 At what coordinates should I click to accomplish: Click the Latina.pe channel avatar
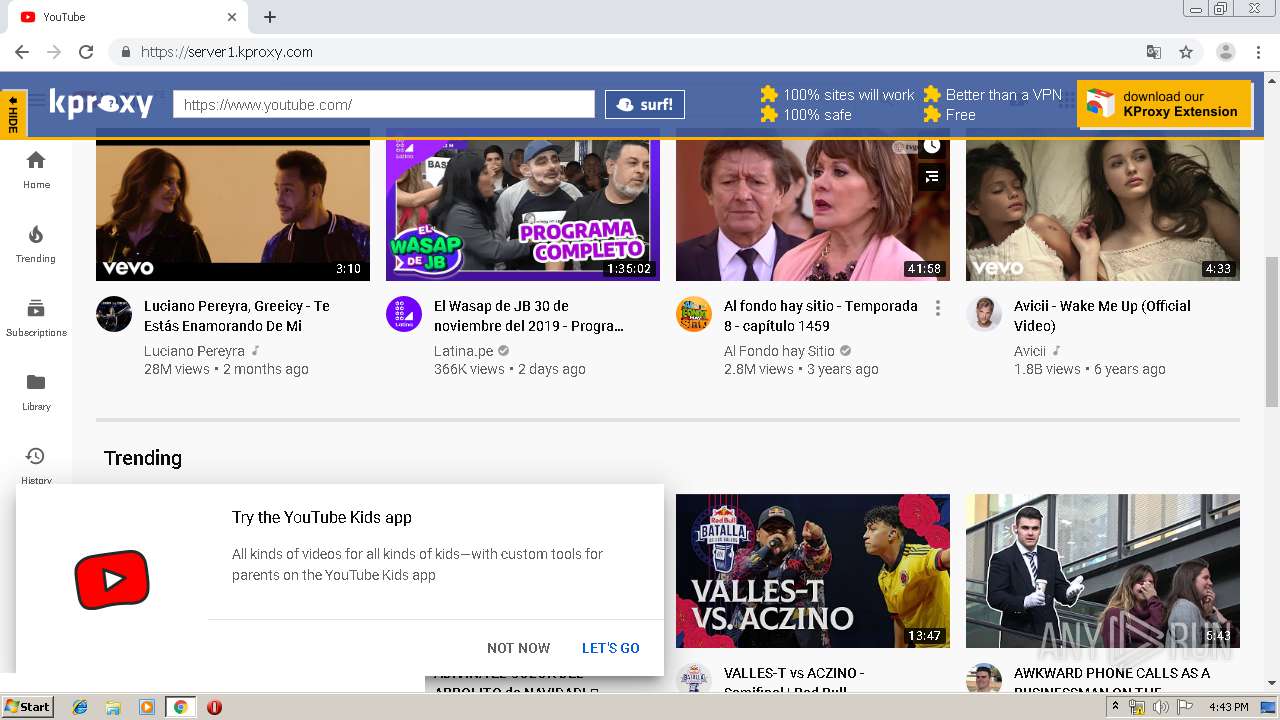(x=404, y=314)
